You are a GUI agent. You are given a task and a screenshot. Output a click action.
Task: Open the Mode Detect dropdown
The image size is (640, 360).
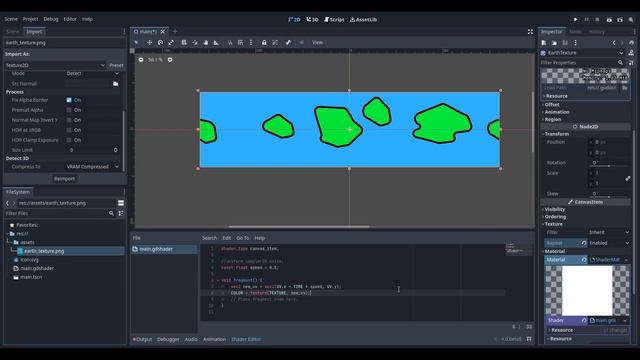click(x=93, y=73)
